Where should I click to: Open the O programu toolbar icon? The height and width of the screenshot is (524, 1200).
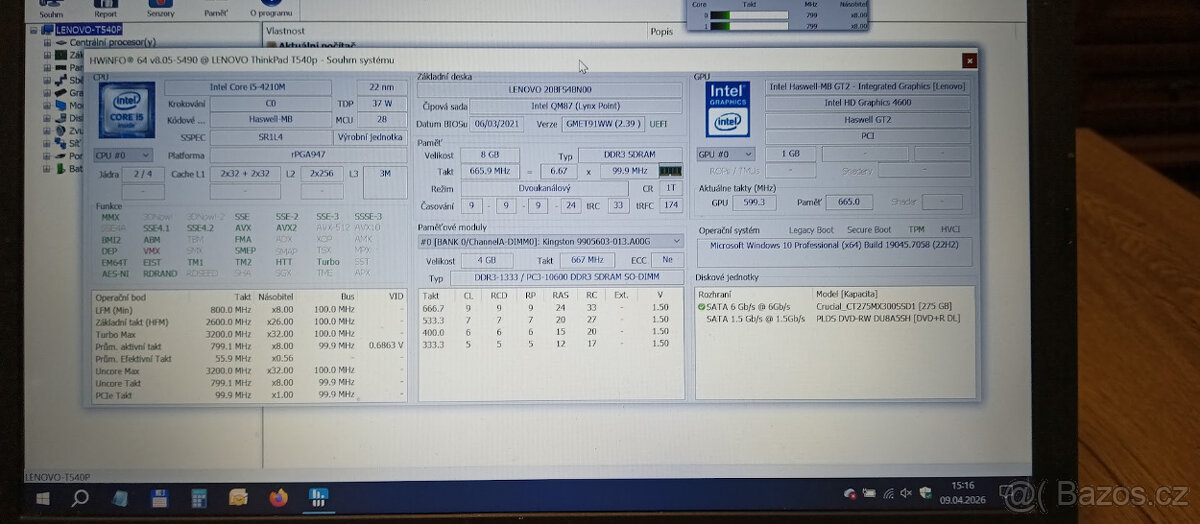[272, 9]
